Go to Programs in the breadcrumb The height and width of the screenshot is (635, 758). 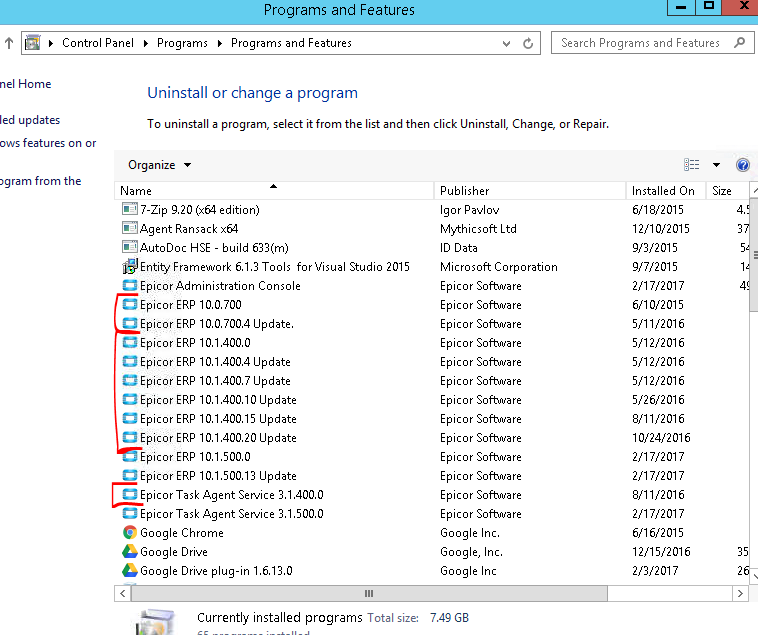[x=182, y=43]
